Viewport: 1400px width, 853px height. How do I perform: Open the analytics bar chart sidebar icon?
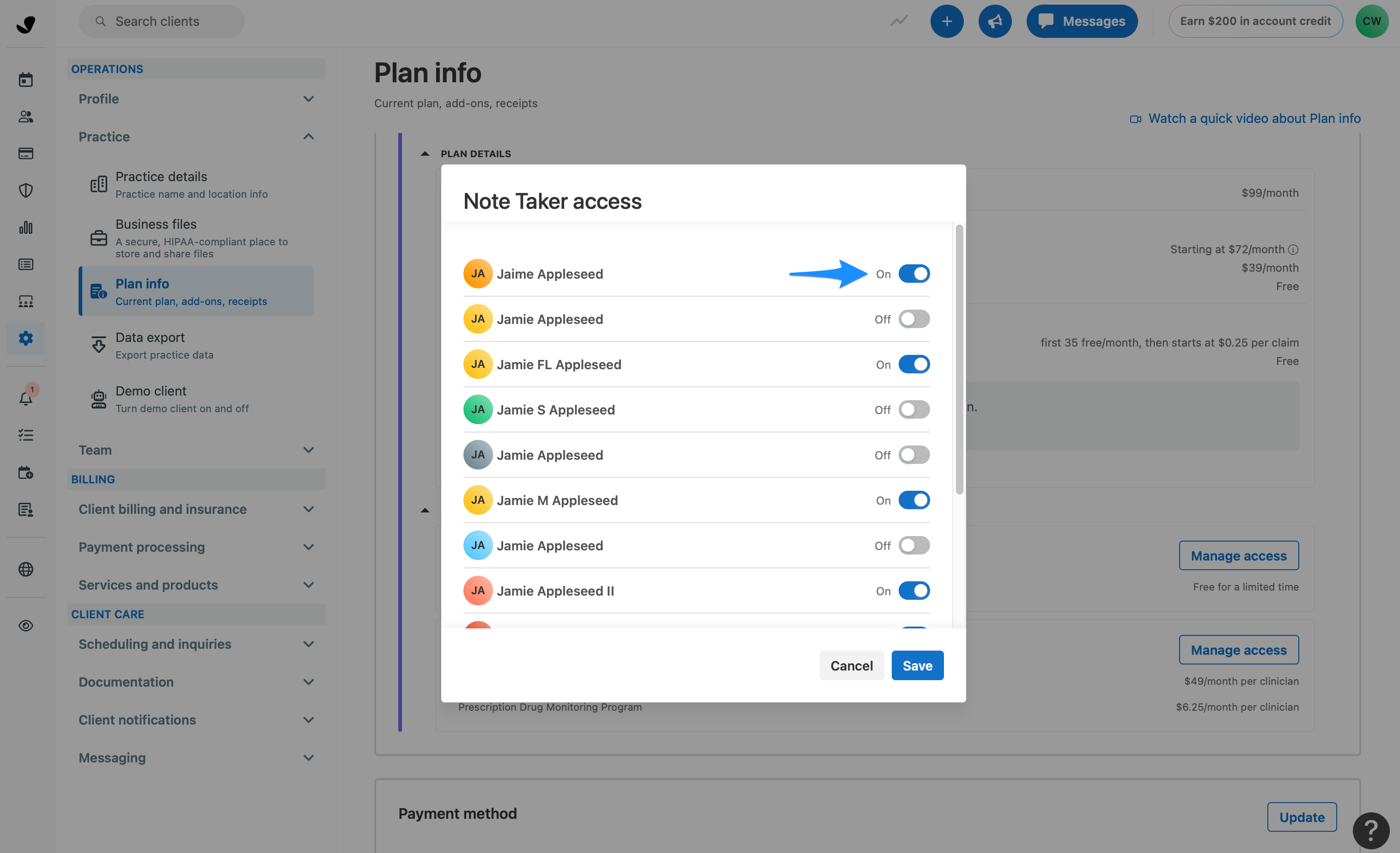point(25,227)
